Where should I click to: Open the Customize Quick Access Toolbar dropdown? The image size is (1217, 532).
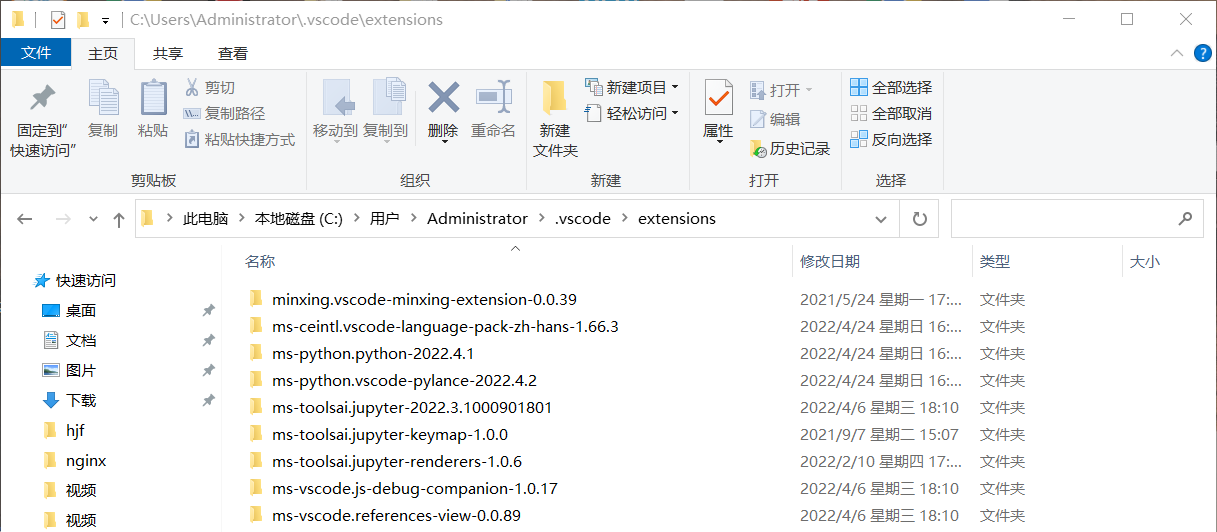point(105,20)
